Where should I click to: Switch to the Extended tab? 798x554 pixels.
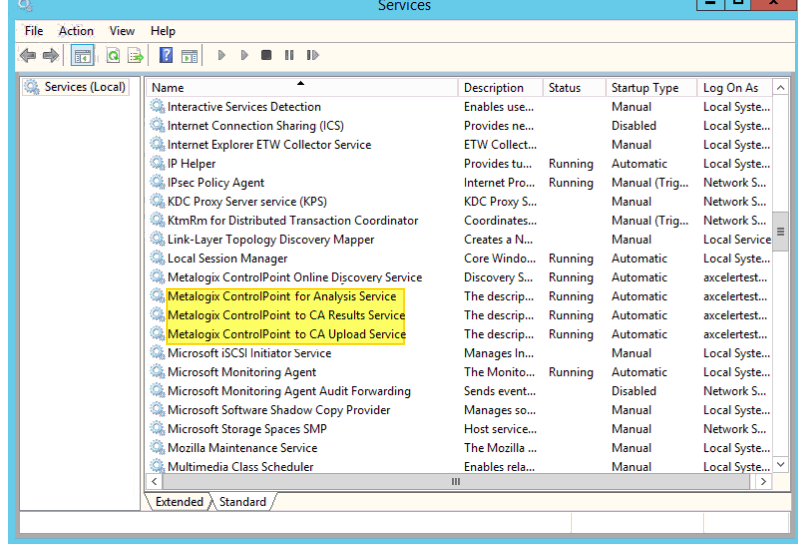pyautogui.click(x=179, y=502)
